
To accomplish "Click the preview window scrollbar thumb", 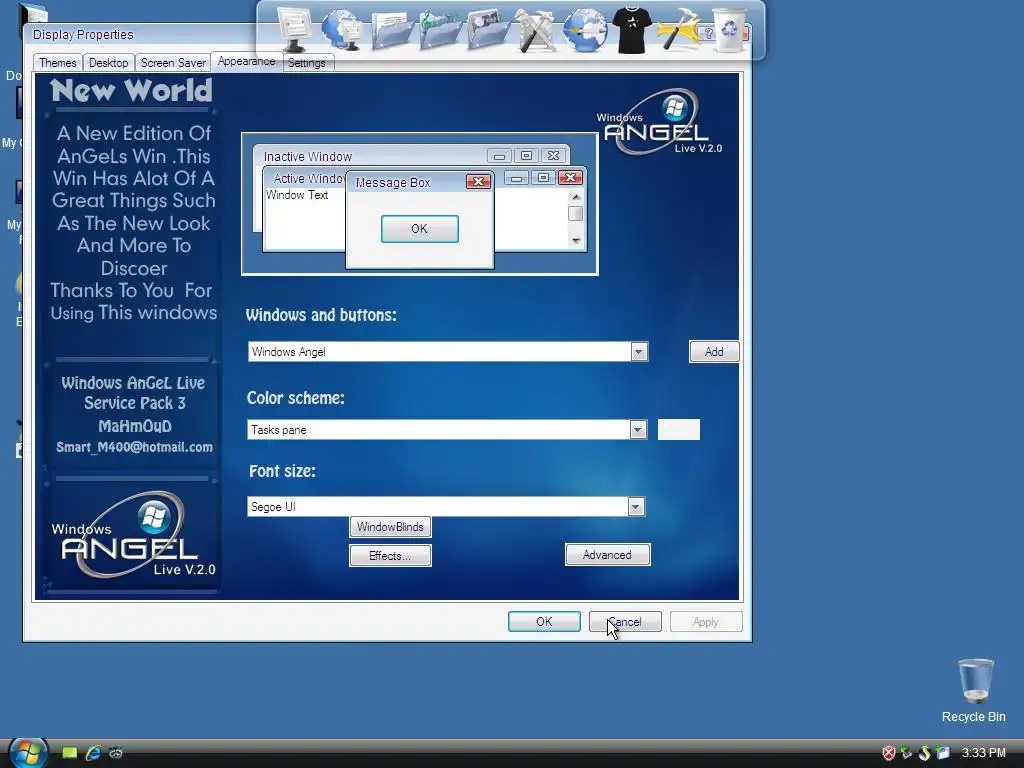I will pyautogui.click(x=575, y=214).
